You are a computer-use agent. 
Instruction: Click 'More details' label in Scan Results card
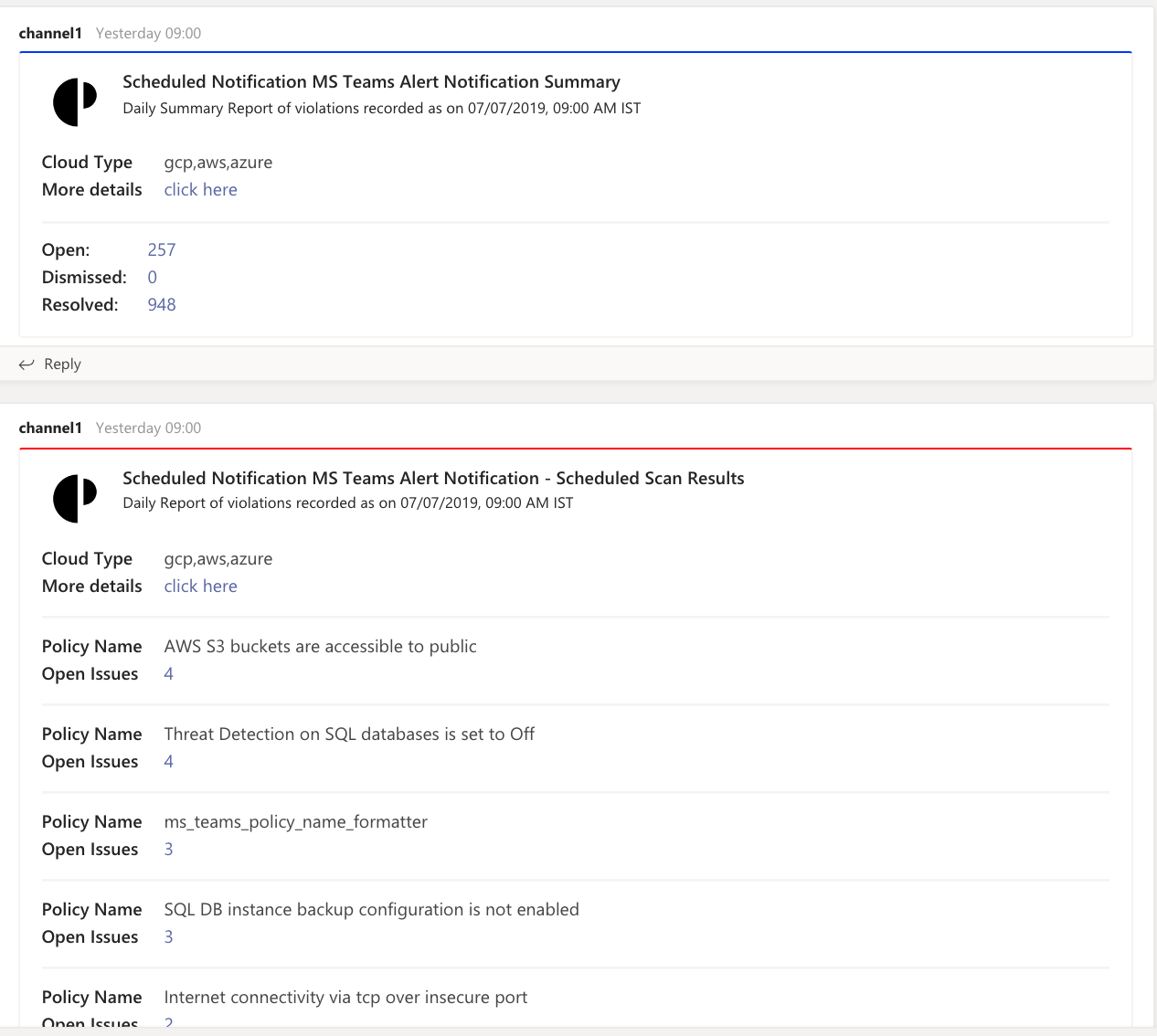click(91, 586)
